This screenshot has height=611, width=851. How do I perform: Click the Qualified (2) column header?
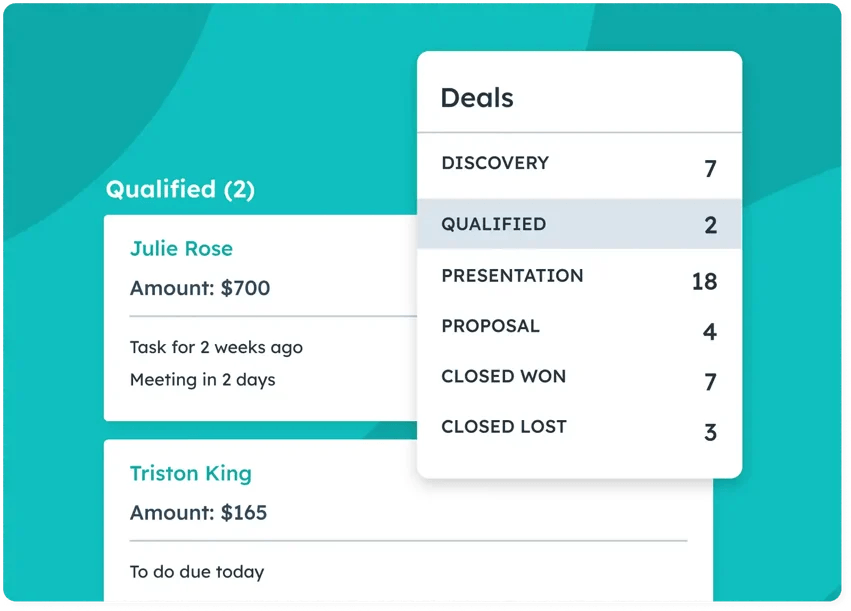(180, 189)
